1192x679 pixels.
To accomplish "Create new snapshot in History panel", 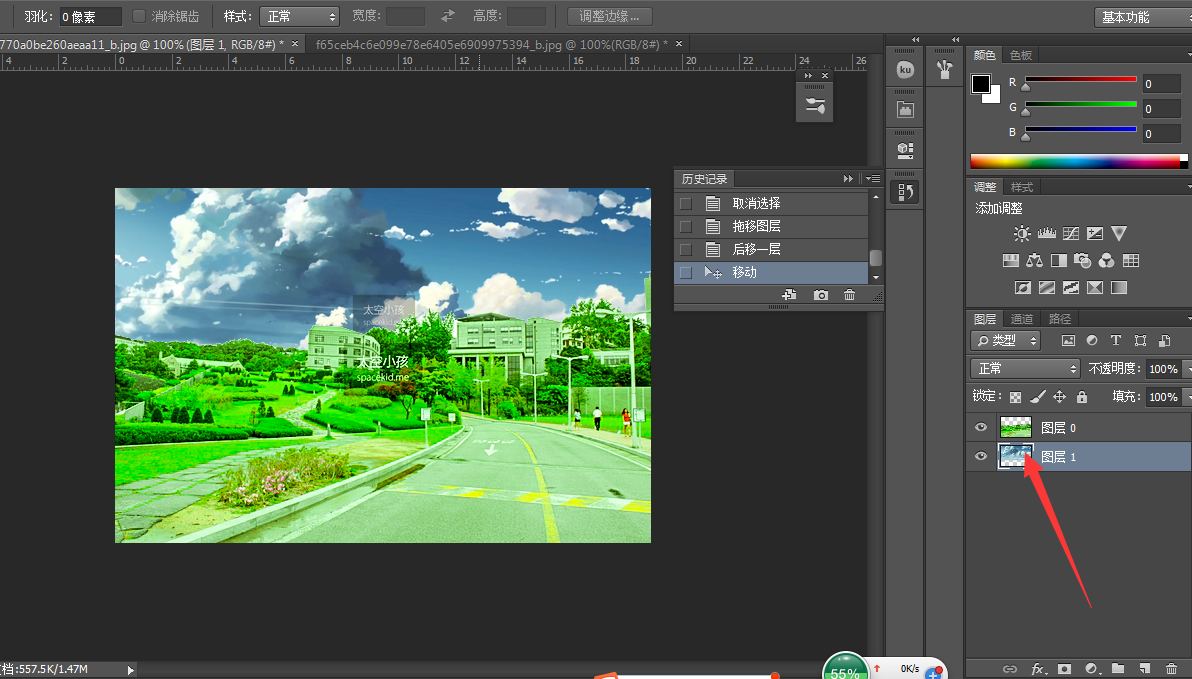I will click(820, 295).
